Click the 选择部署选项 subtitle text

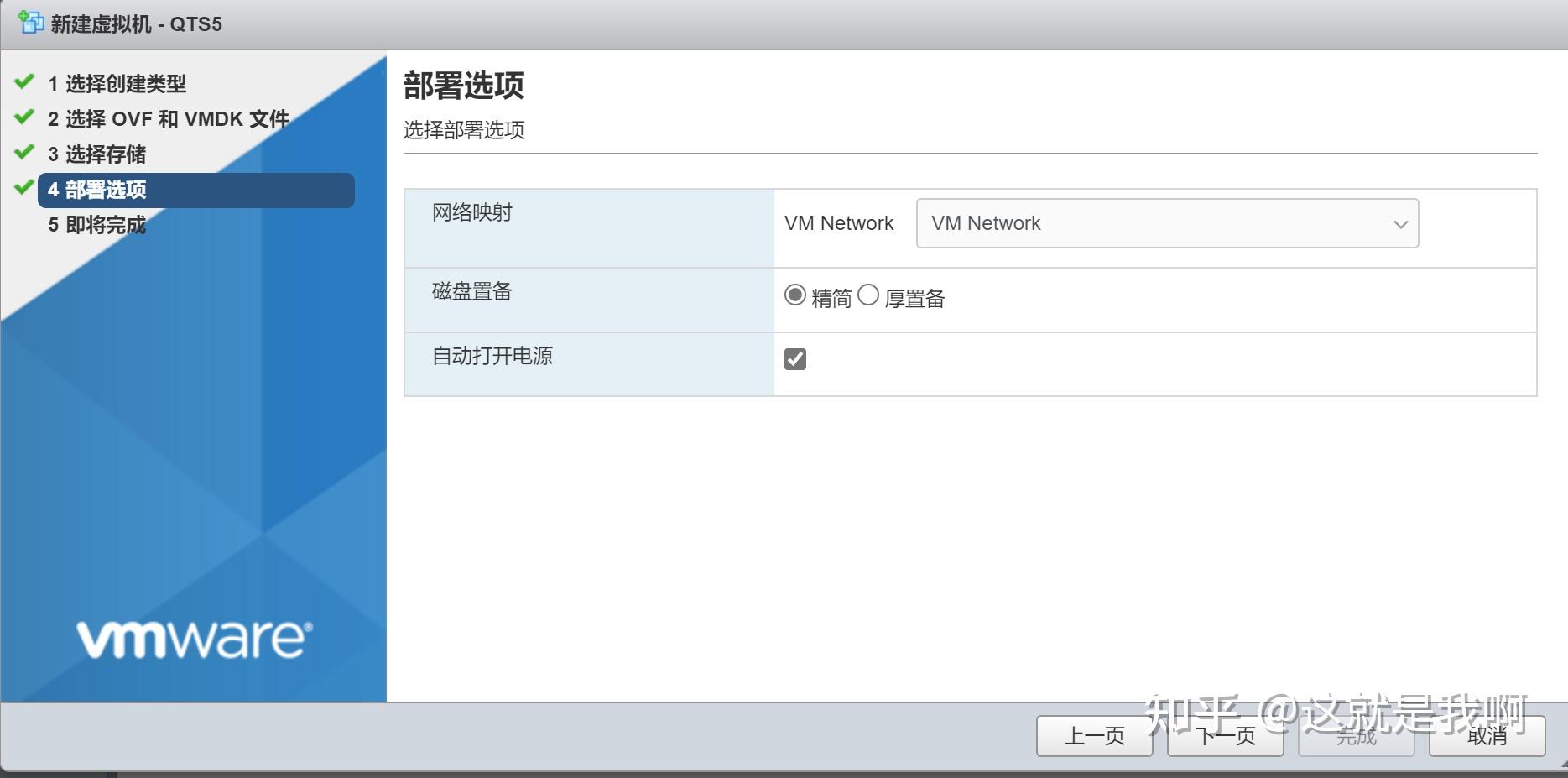[464, 130]
